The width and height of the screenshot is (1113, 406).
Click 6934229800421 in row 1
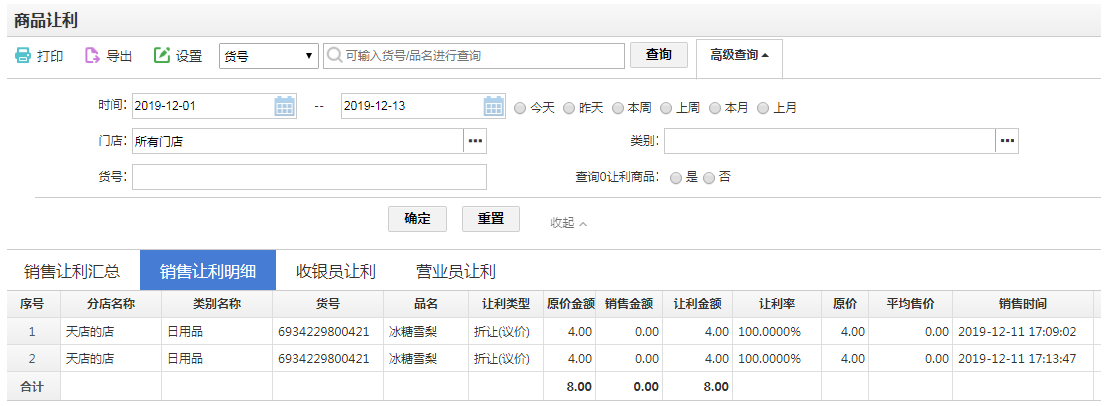click(324, 331)
